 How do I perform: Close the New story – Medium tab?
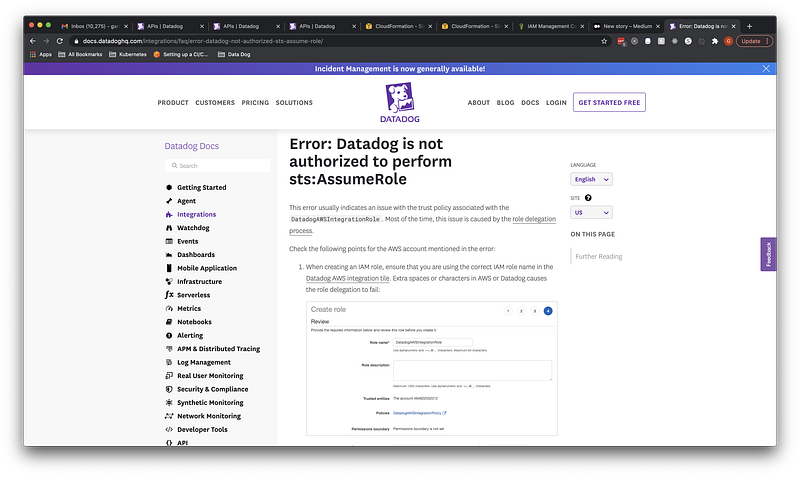(x=658, y=26)
